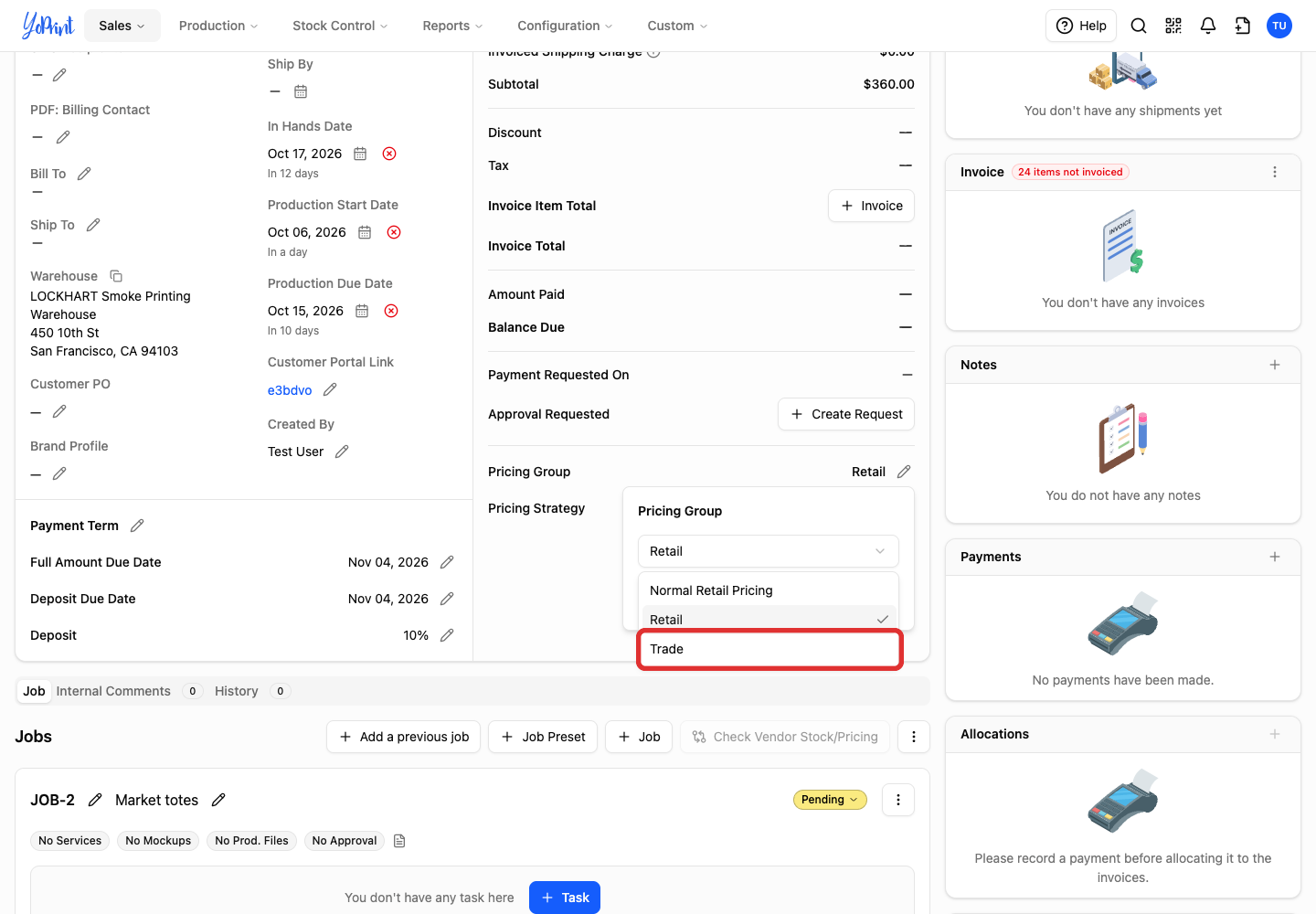The width and height of the screenshot is (1316, 914).
Task: Click Add a previous job
Action: [x=404, y=737]
